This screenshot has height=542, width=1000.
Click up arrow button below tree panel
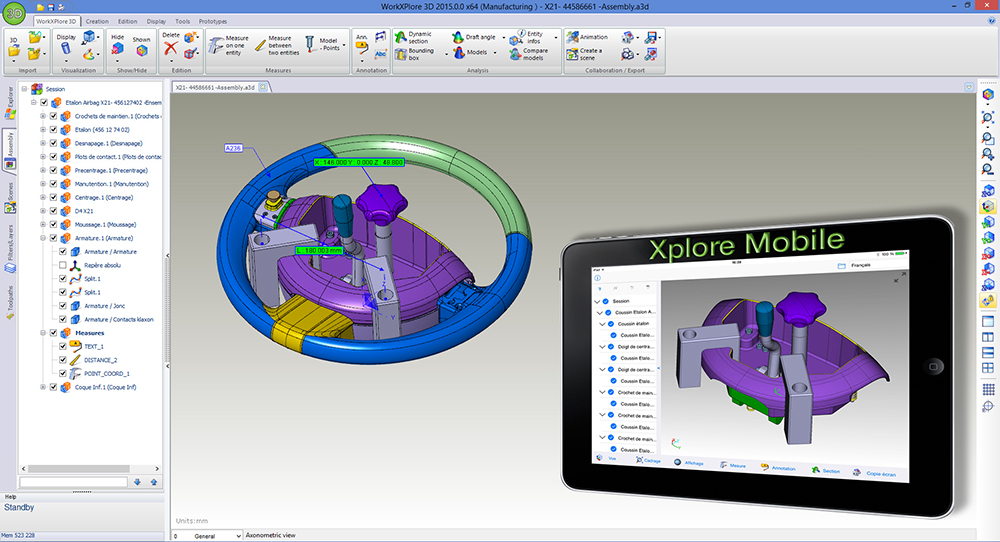point(154,483)
